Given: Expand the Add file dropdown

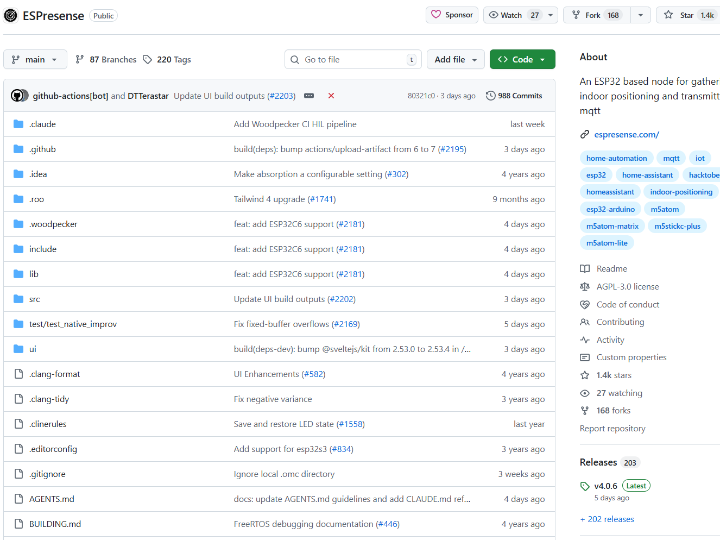Looking at the screenshot, I should click(x=455, y=60).
